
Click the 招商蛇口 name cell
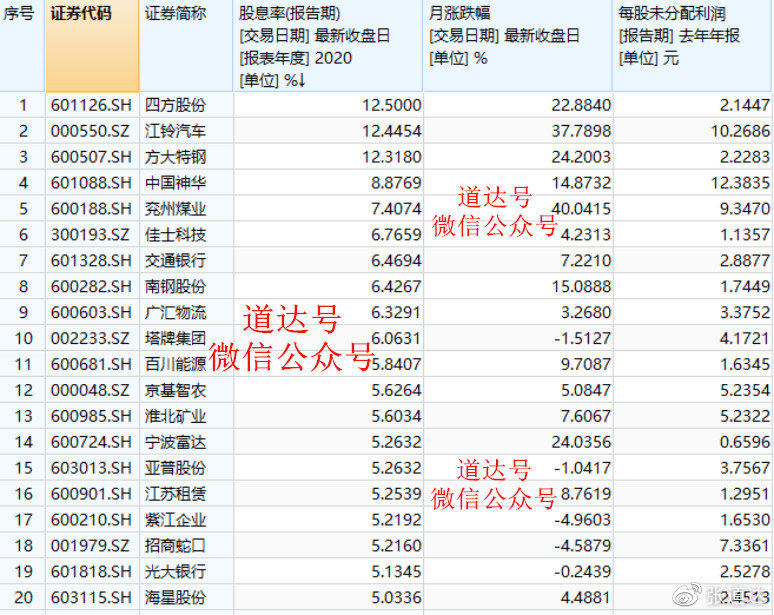(x=175, y=546)
